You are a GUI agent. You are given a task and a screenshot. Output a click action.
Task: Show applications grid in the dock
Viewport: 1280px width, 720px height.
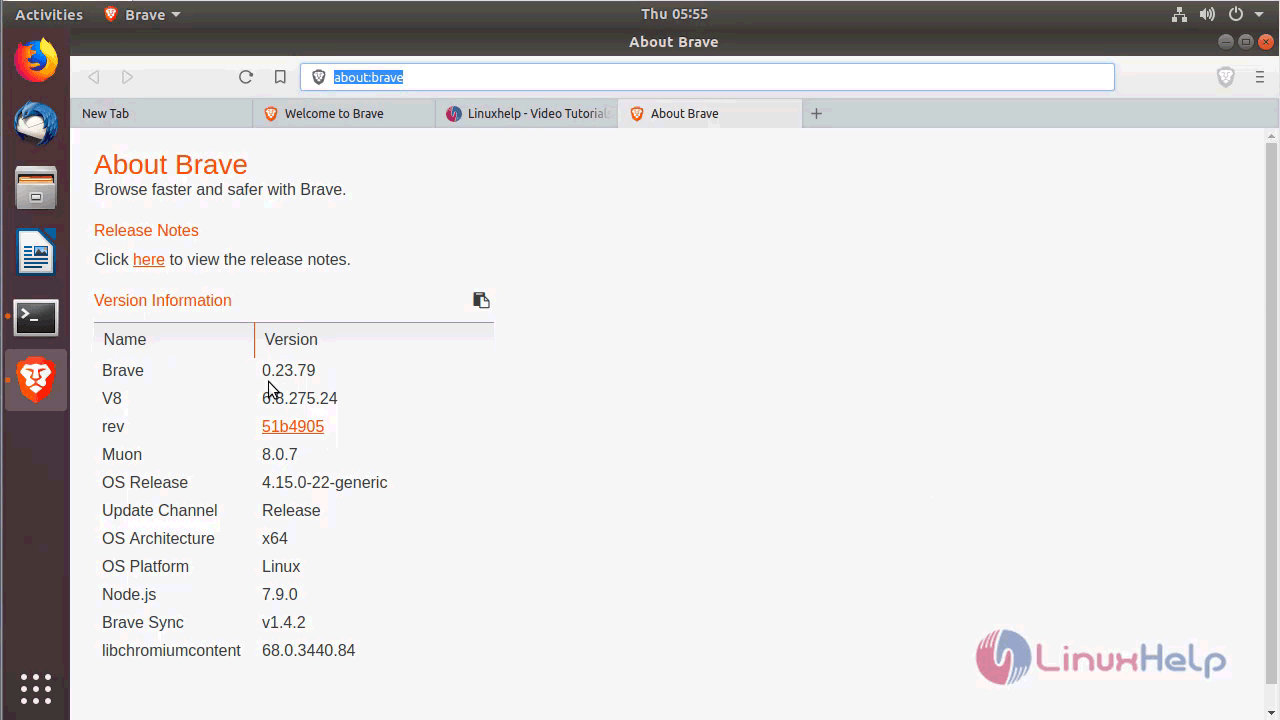36,688
